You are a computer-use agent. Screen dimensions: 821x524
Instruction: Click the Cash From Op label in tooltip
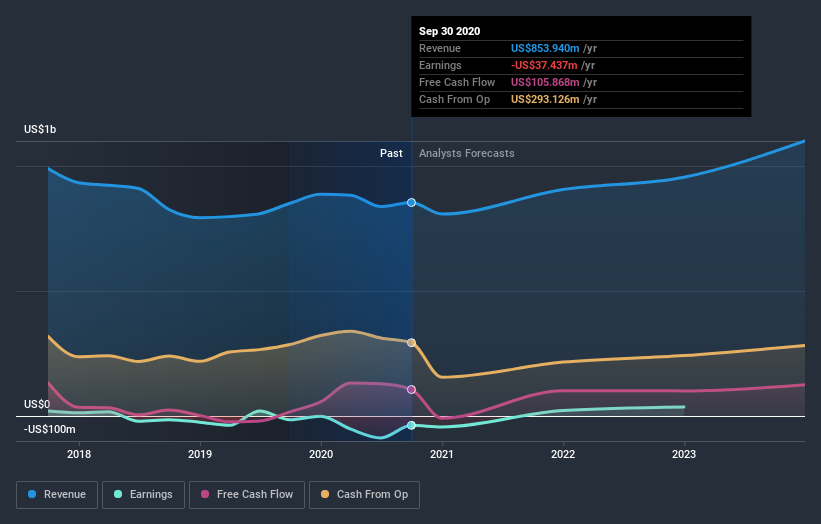454,99
